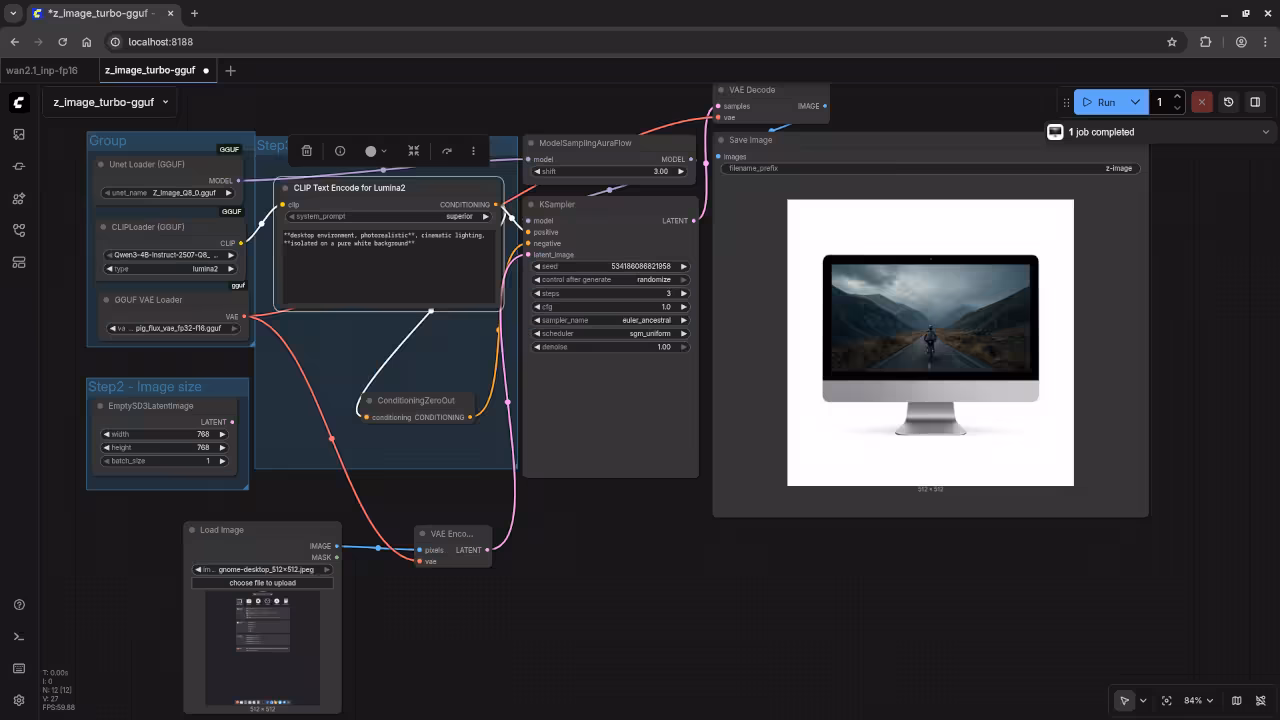Click the generated iMac output image preview
The width and height of the screenshot is (1280, 720).
pos(930,342)
